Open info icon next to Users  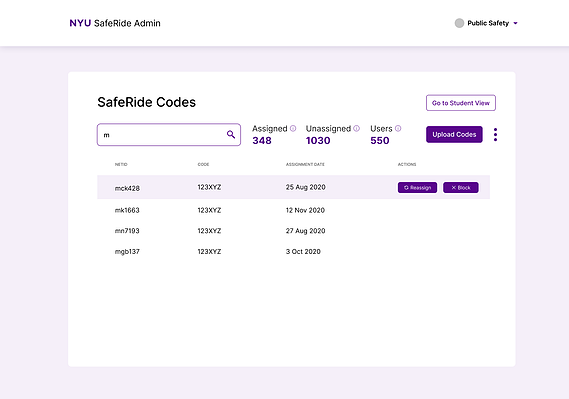click(x=398, y=128)
